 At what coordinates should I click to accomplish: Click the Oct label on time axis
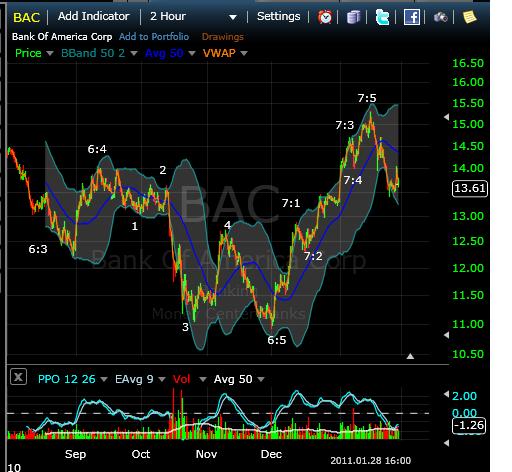(141, 454)
